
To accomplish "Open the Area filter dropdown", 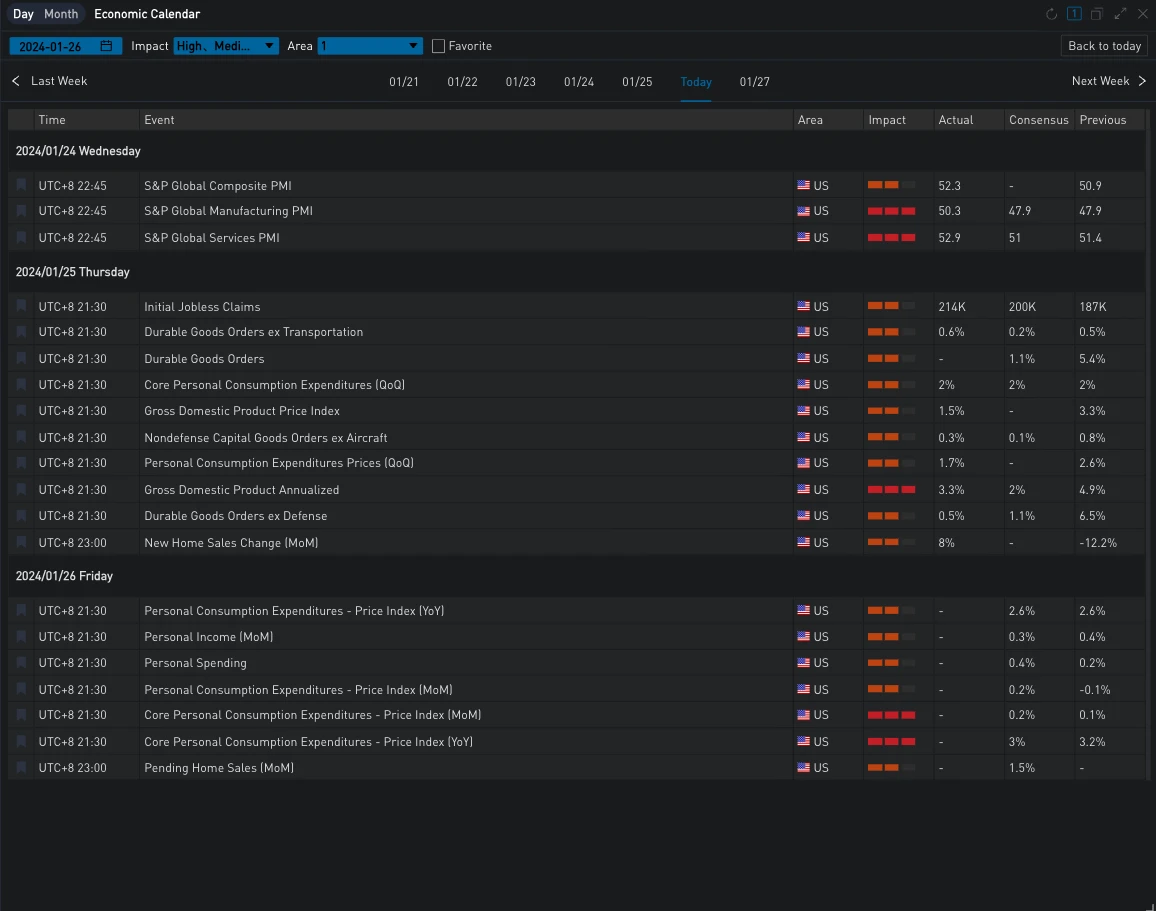I will coord(370,46).
